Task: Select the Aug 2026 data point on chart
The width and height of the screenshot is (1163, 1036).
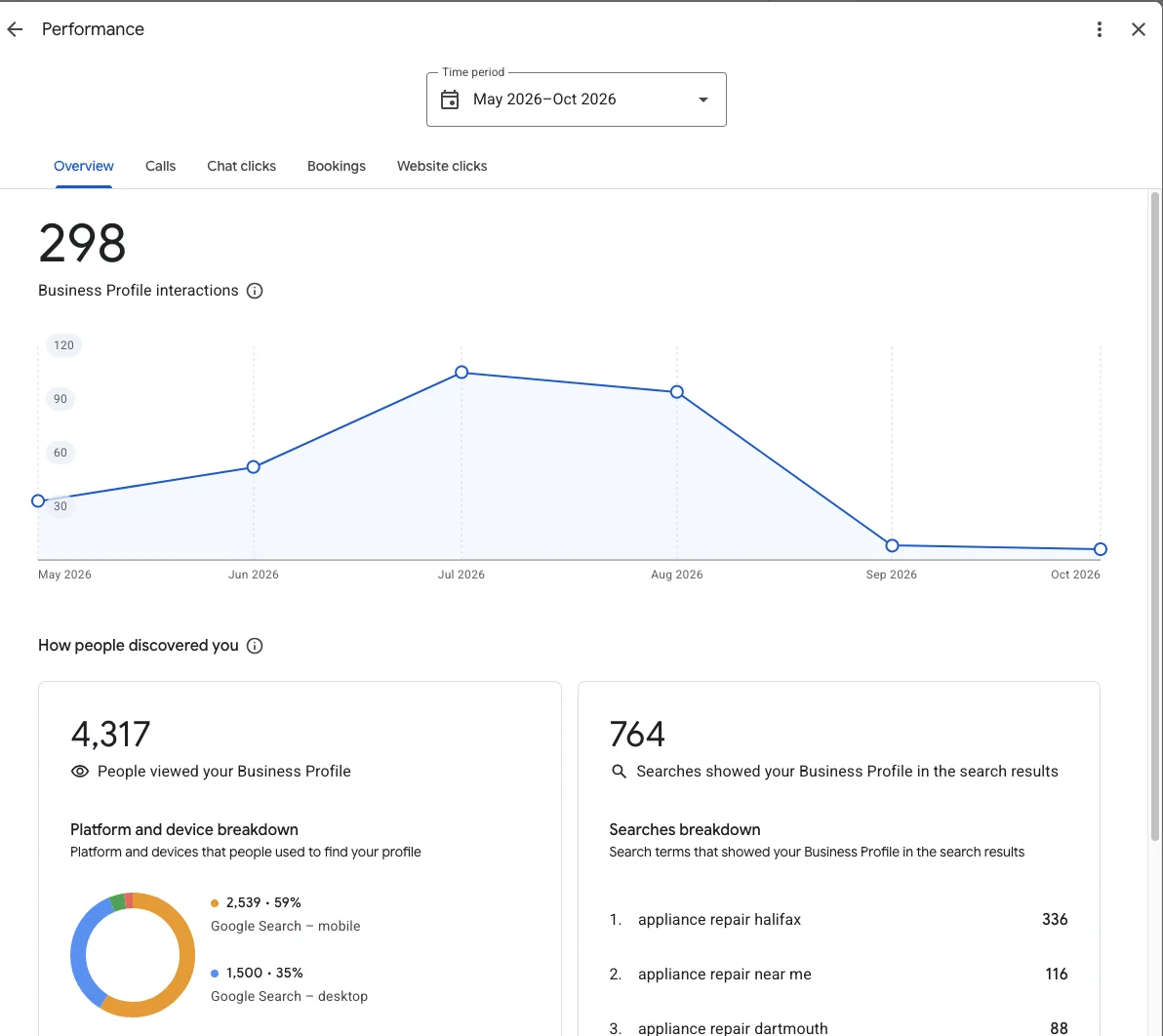Action: (x=676, y=392)
